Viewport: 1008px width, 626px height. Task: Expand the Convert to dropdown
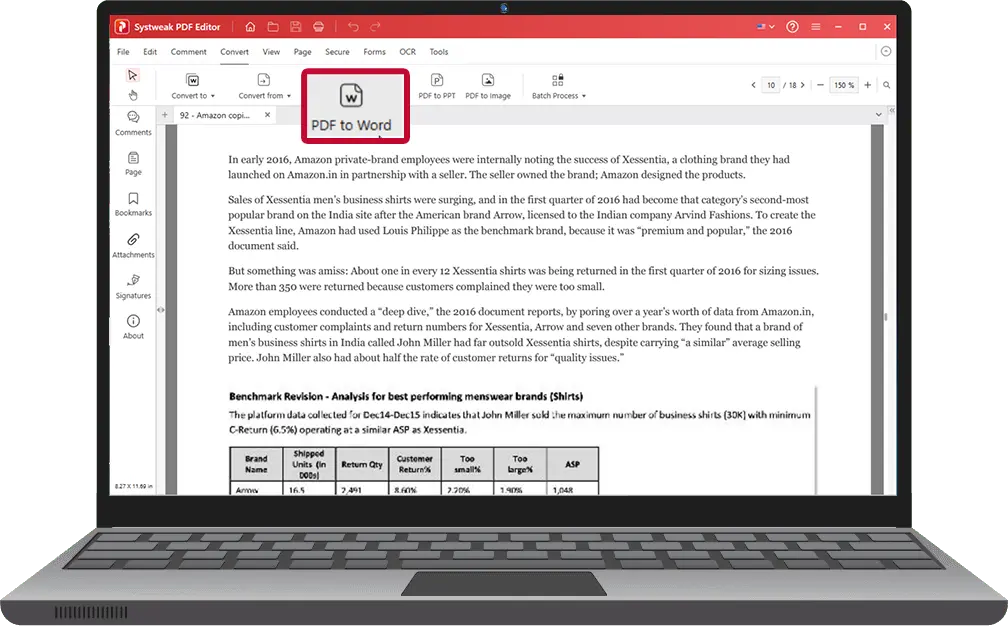tap(193, 85)
